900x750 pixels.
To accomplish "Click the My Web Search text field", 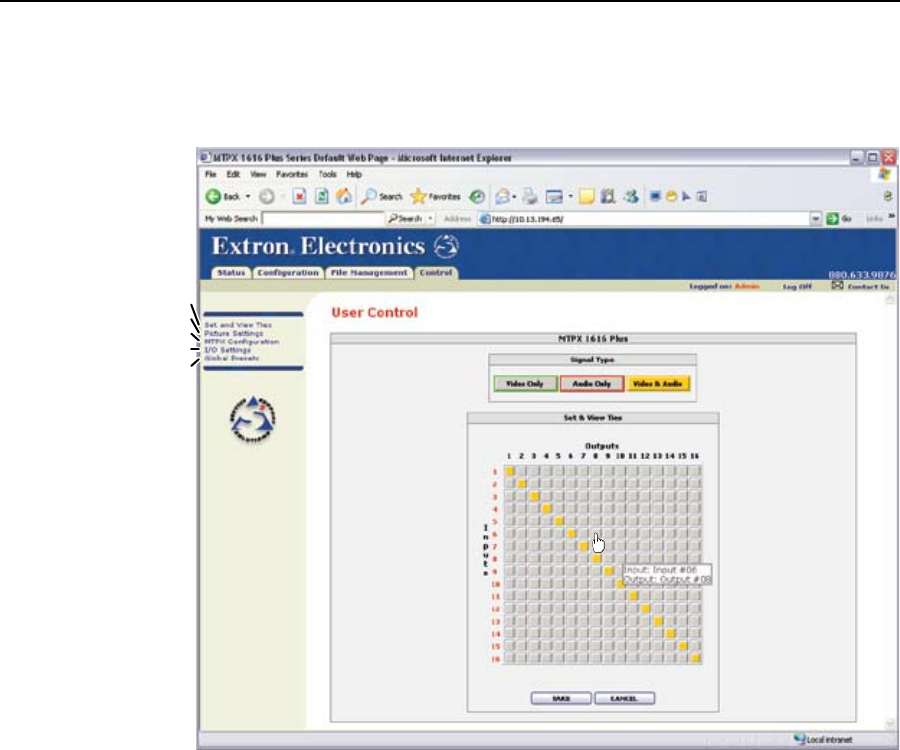I will tap(323, 219).
